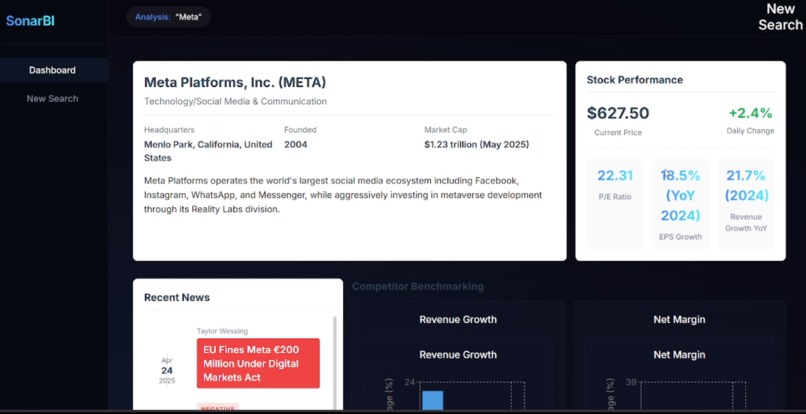
Task: Click the 18.5% EPS Growth tile
Action: pos(680,204)
